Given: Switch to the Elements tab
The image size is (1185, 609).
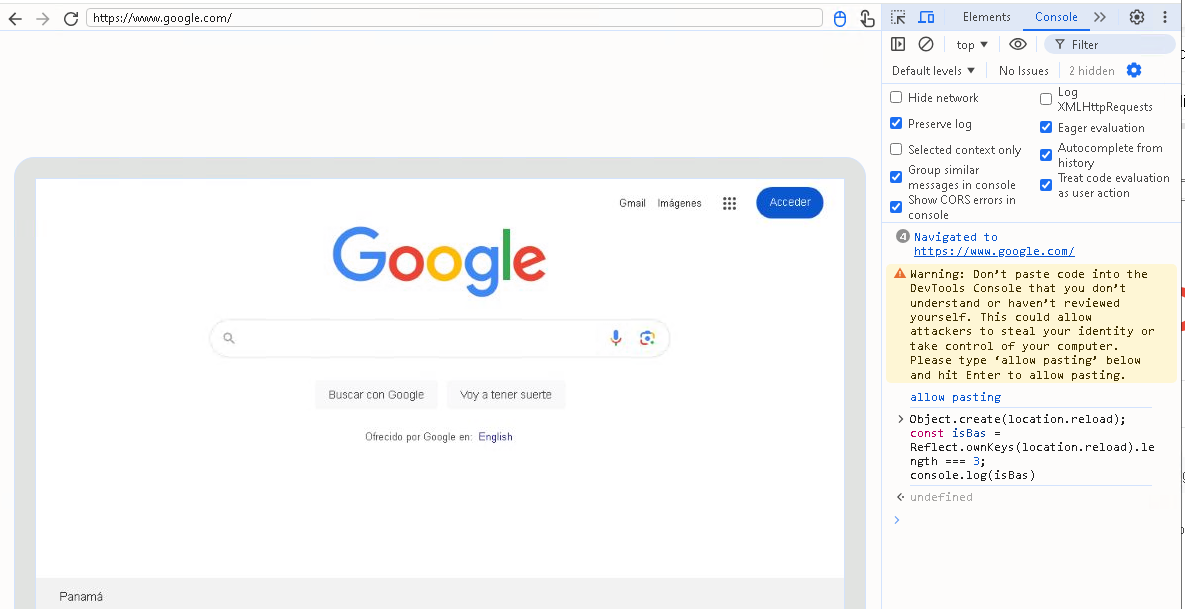Looking at the screenshot, I should pyautogui.click(x=986, y=17).
